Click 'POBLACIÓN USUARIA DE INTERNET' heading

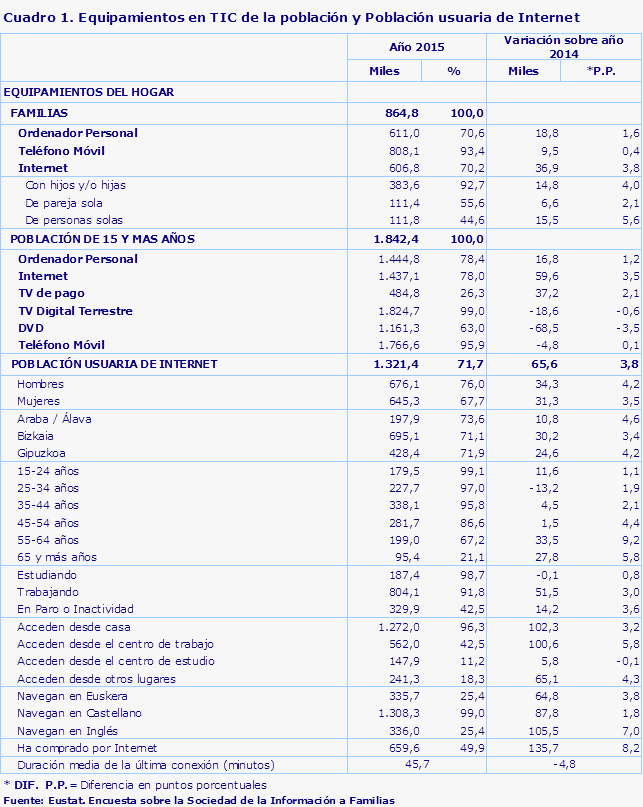click(x=114, y=364)
